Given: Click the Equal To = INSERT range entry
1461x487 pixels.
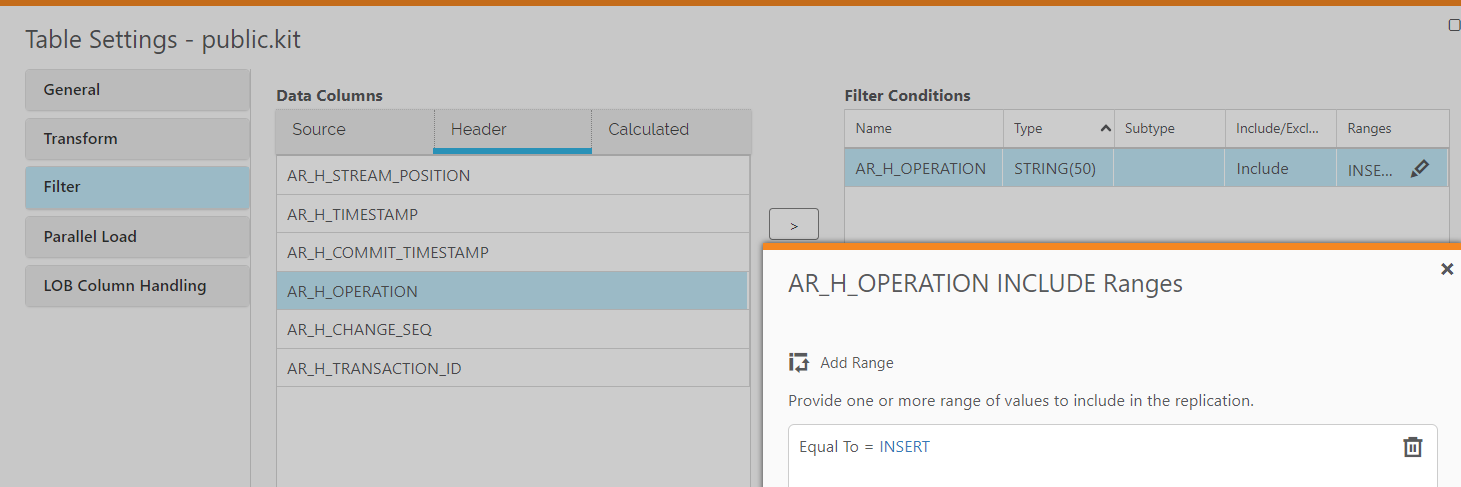Looking at the screenshot, I should tap(865, 447).
